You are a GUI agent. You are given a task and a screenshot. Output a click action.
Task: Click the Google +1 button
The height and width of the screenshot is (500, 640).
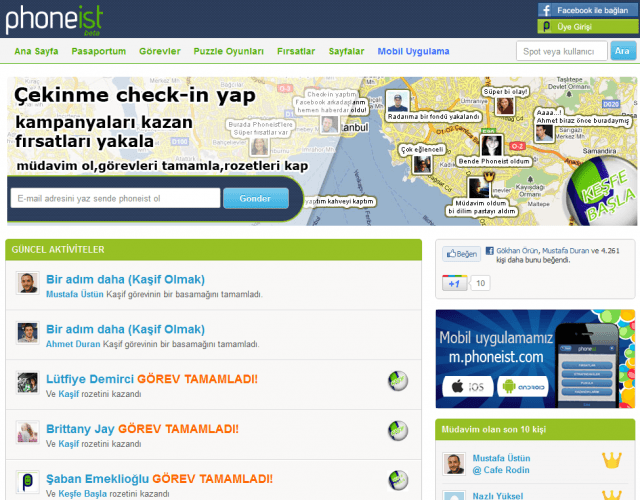pyautogui.click(x=455, y=284)
